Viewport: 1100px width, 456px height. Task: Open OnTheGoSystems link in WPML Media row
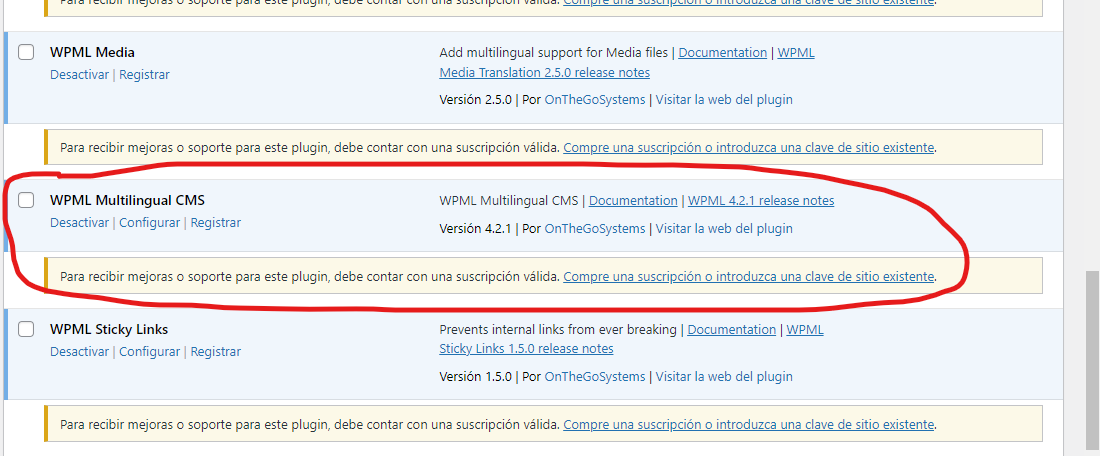point(594,100)
